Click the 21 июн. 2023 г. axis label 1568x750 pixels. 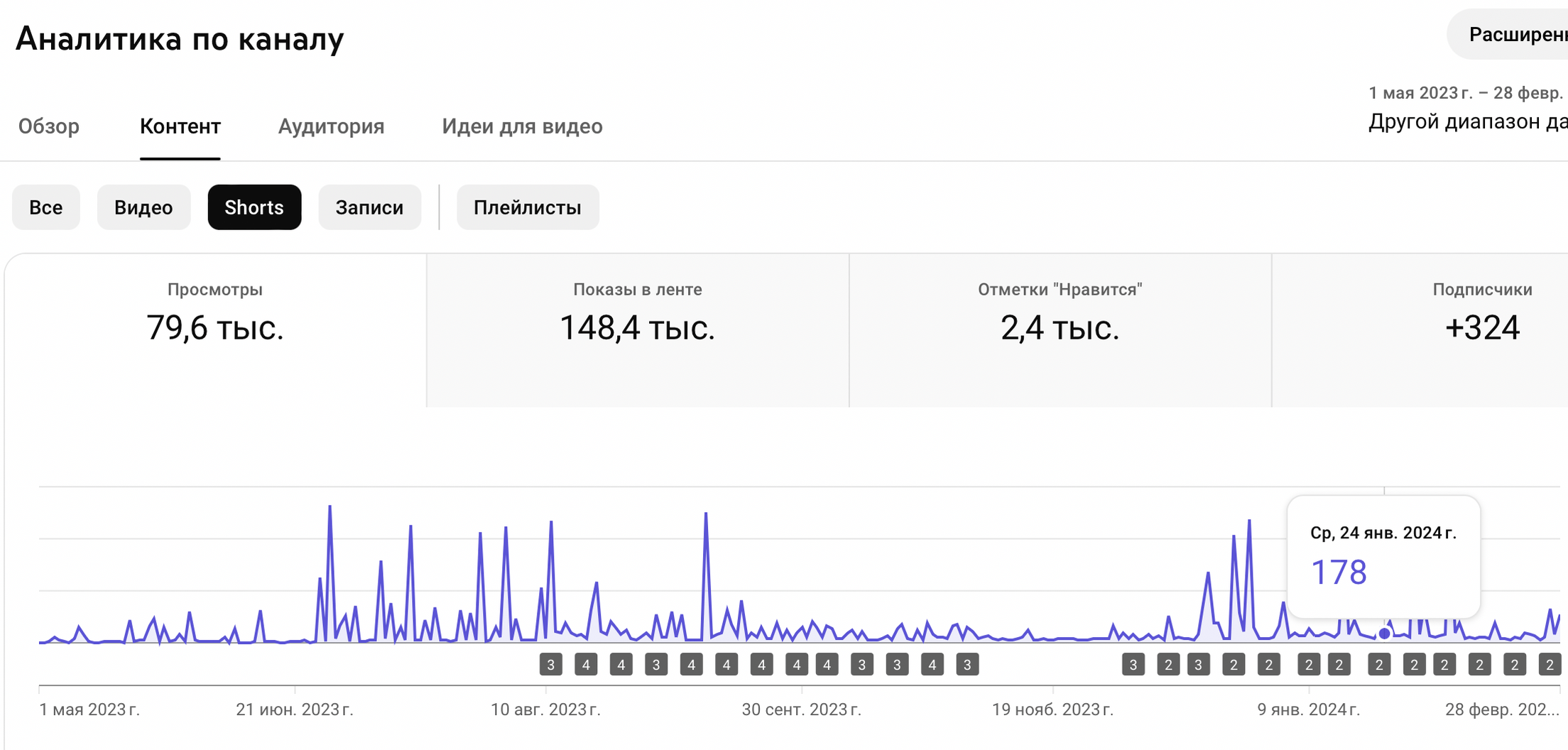[295, 710]
